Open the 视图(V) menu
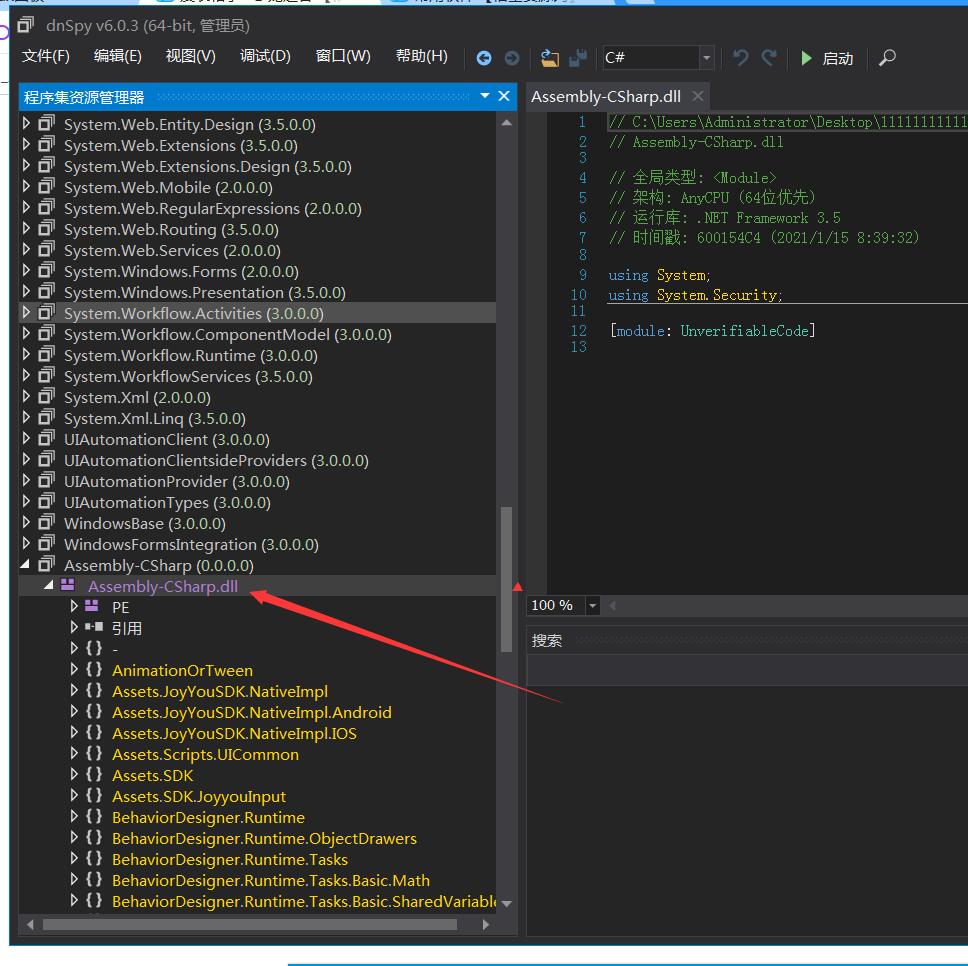Image resolution: width=968 pixels, height=966 pixels. pos(191,56)
